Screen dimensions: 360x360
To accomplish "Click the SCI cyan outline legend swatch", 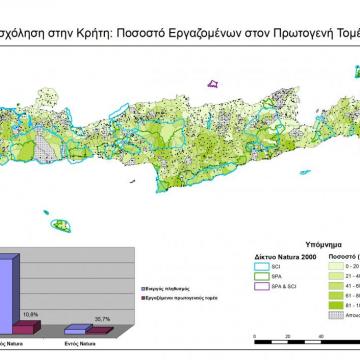I will [x=261, y=267].
